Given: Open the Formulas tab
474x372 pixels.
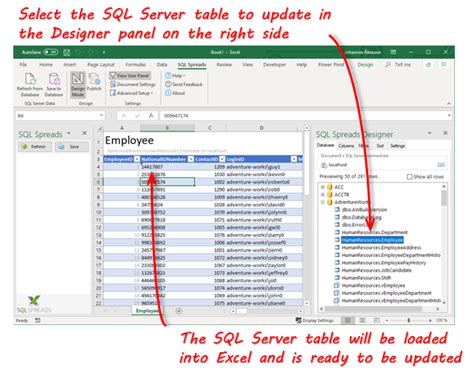Looking at the screenshot, I should [x=136, y=65].
